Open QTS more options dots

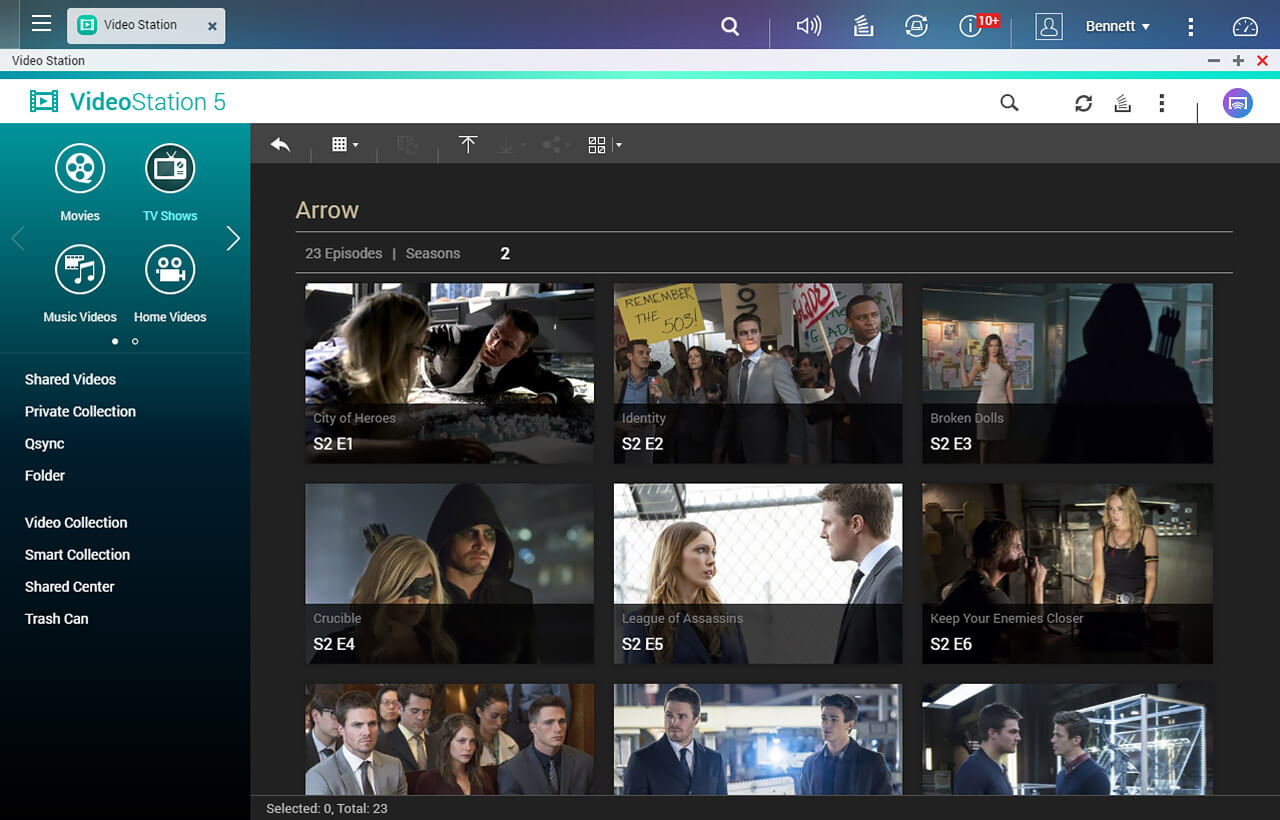click(1190, 27)
